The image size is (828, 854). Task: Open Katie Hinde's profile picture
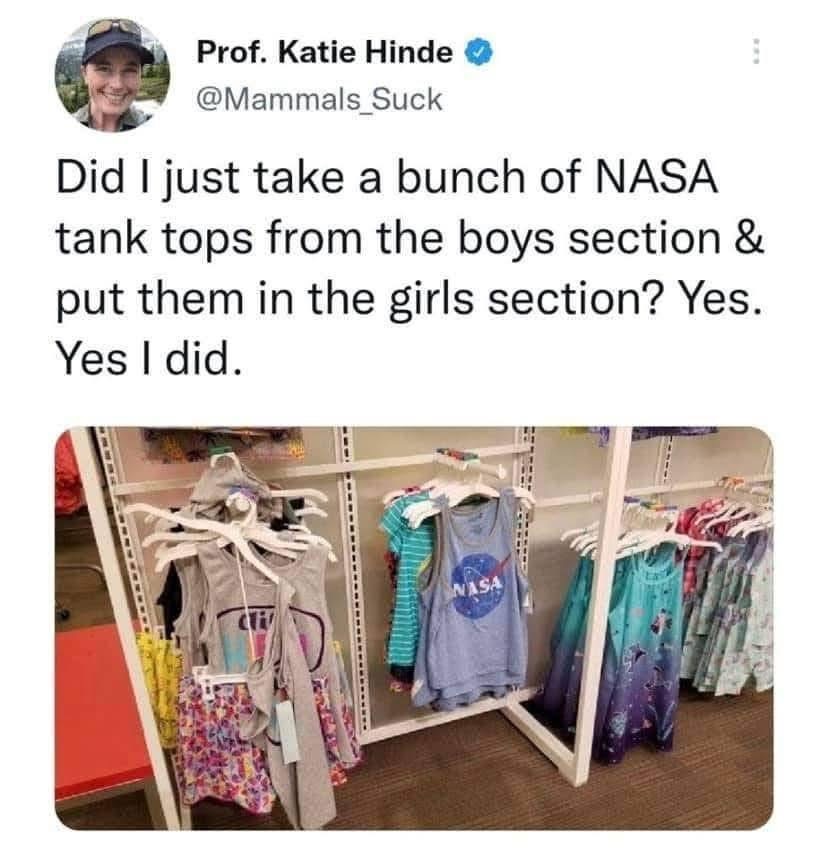click(x=112, y=75)
